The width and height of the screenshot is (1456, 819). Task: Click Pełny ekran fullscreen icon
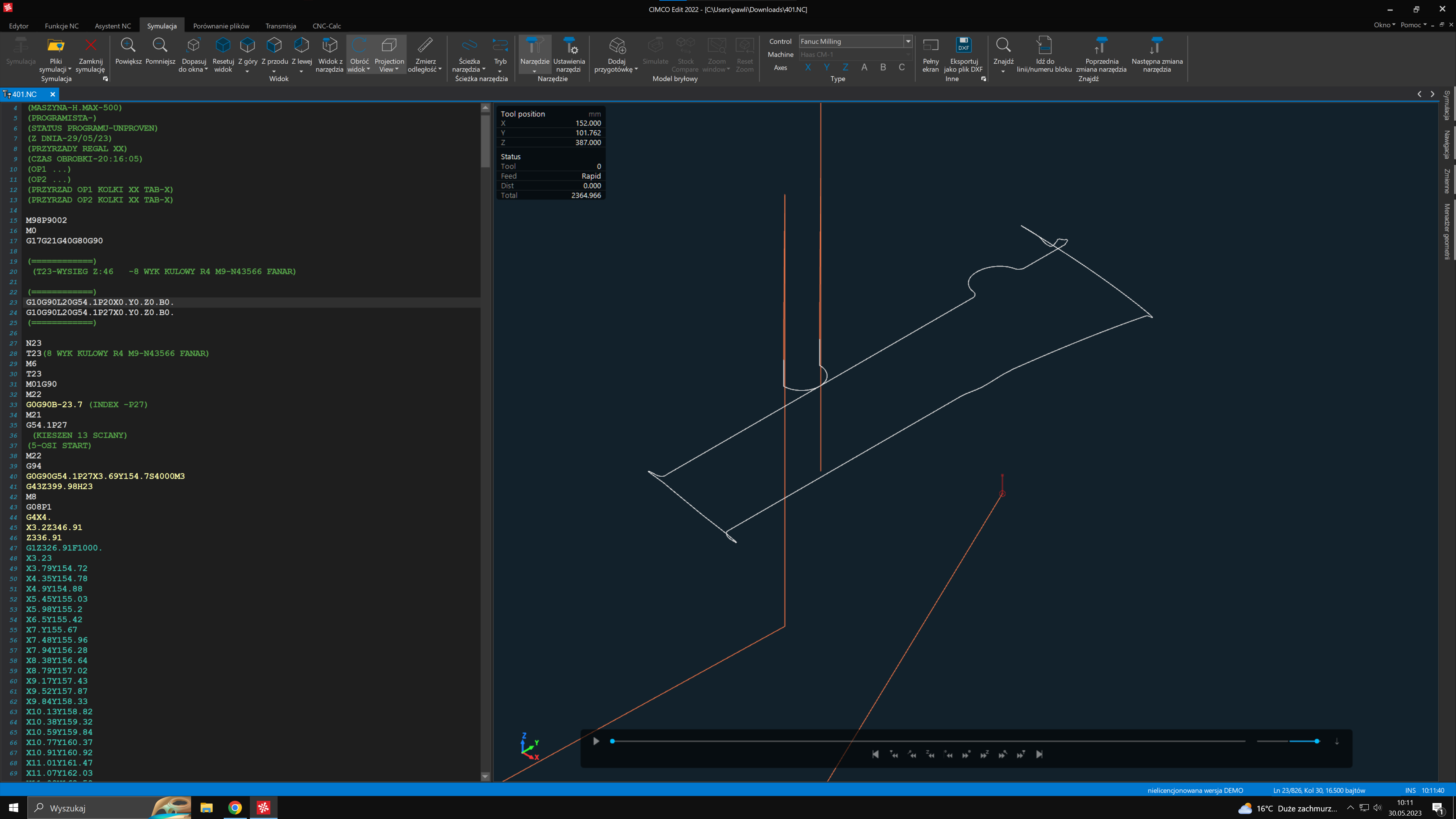pyautogui.click(x=930, y=54)
